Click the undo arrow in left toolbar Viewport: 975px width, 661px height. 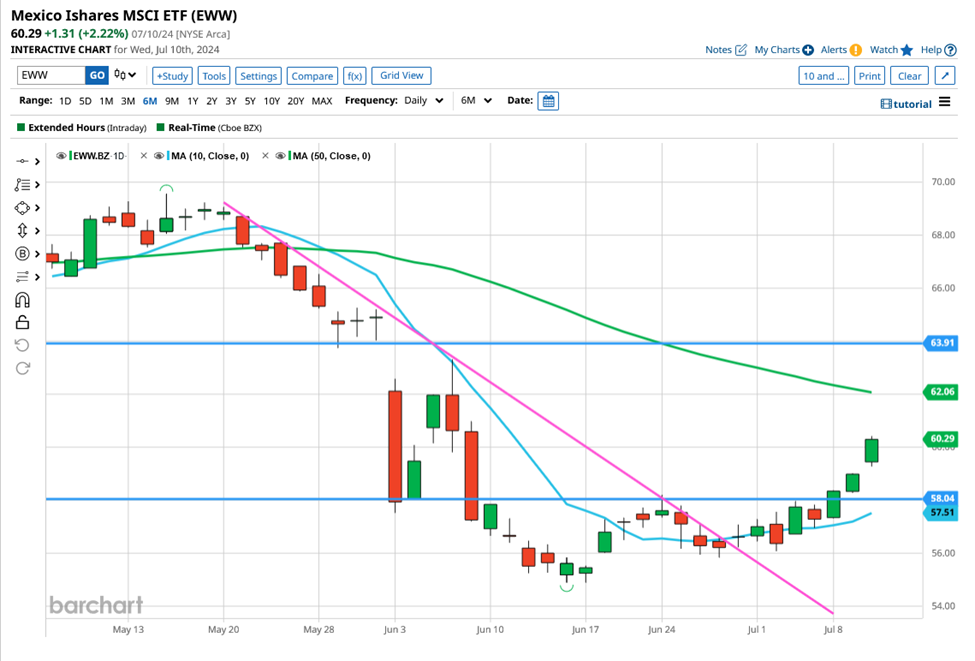tap(22, 345)
